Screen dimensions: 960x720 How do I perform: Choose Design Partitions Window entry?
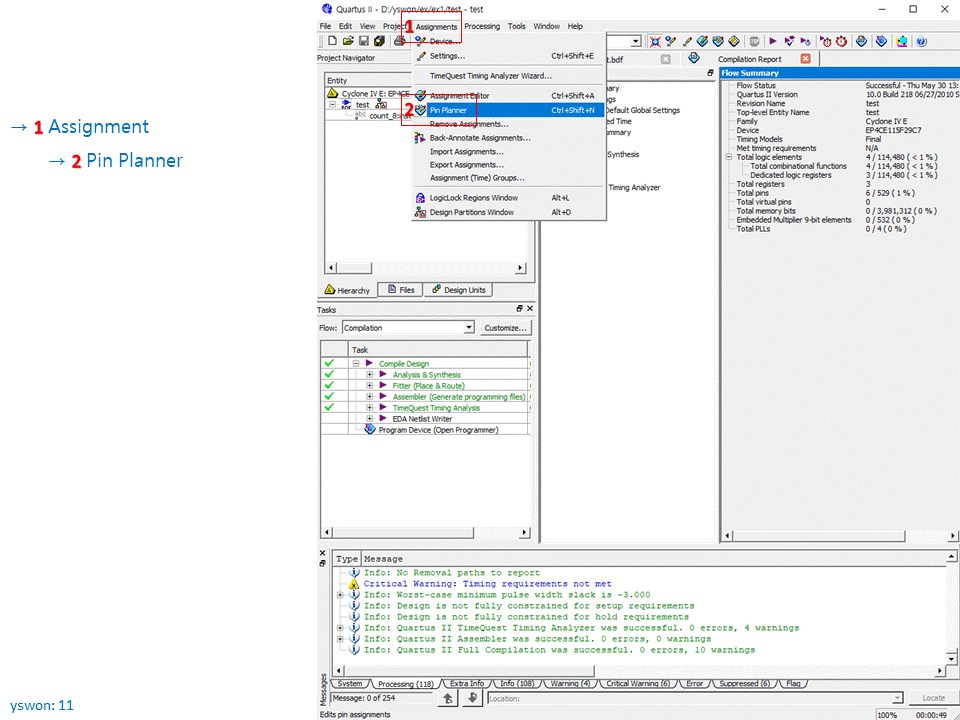[x=509, y=212]
